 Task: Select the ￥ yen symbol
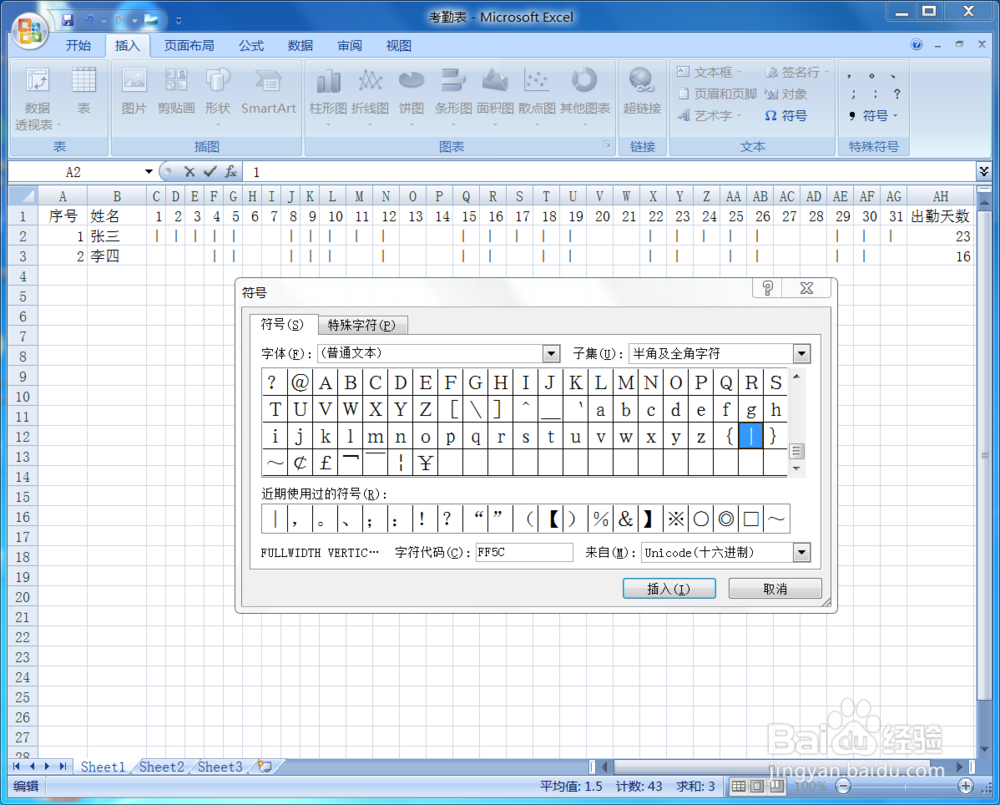point(425,462)
